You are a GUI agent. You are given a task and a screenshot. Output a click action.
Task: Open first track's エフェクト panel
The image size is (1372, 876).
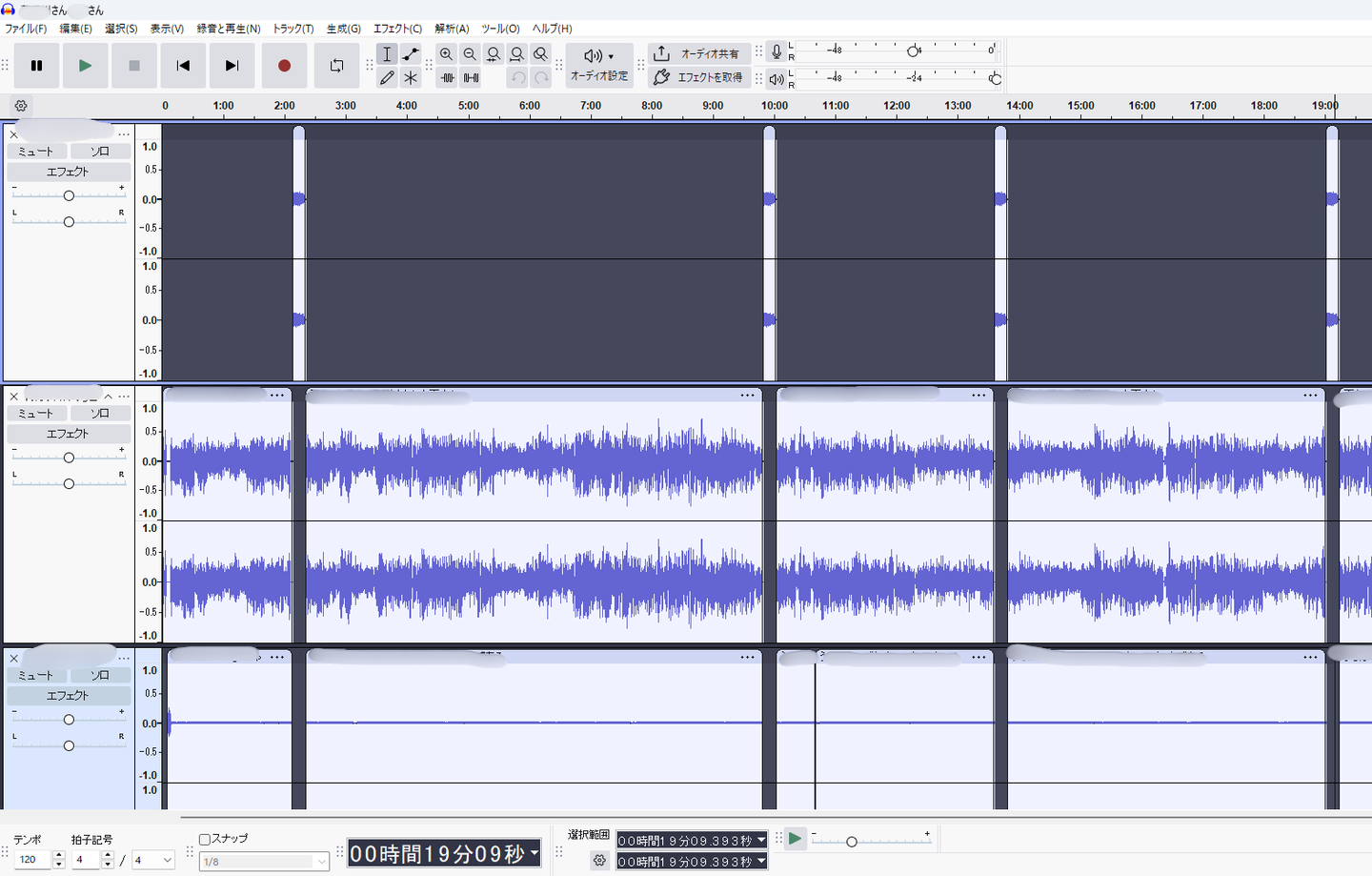(x=69, y=172)
